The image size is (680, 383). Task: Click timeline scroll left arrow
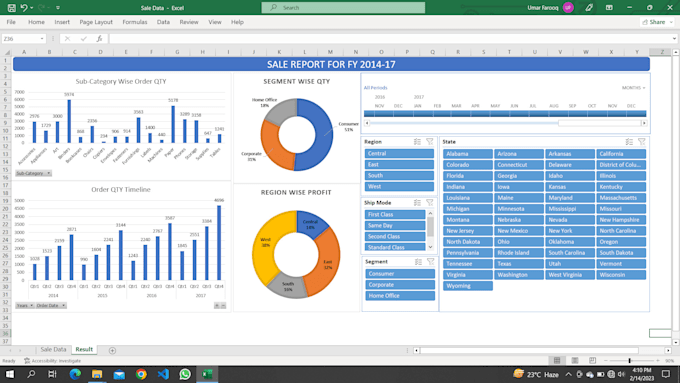367,123
